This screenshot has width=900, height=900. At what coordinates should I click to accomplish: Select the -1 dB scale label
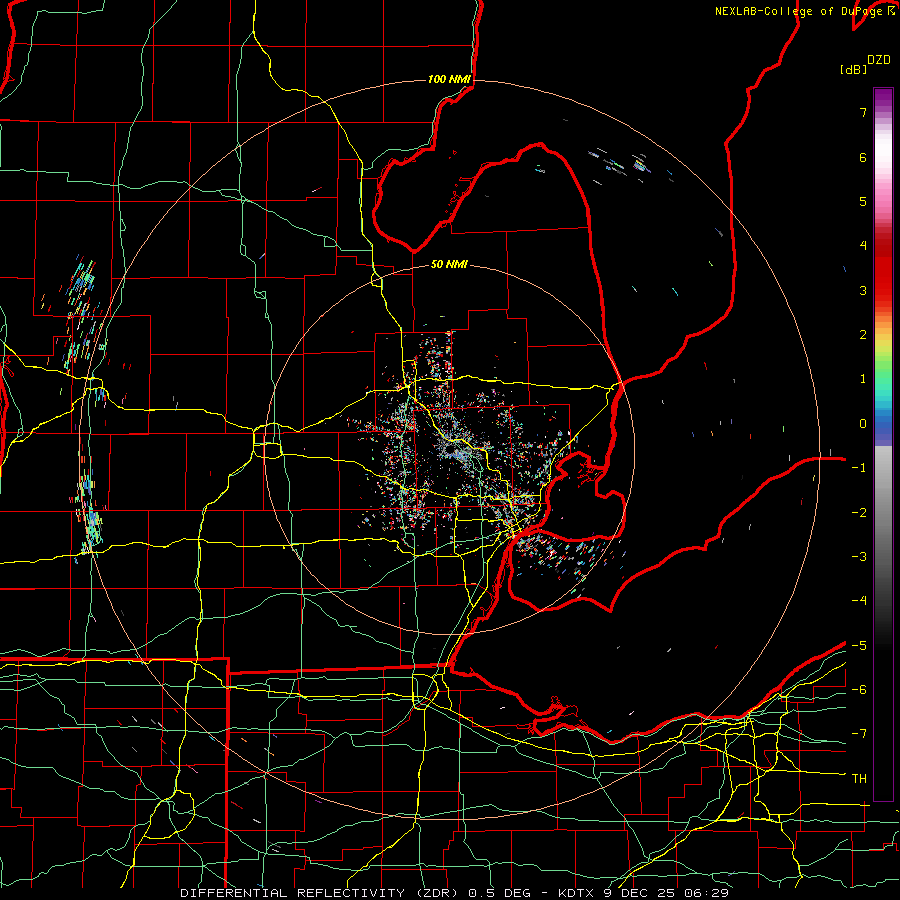859,468
